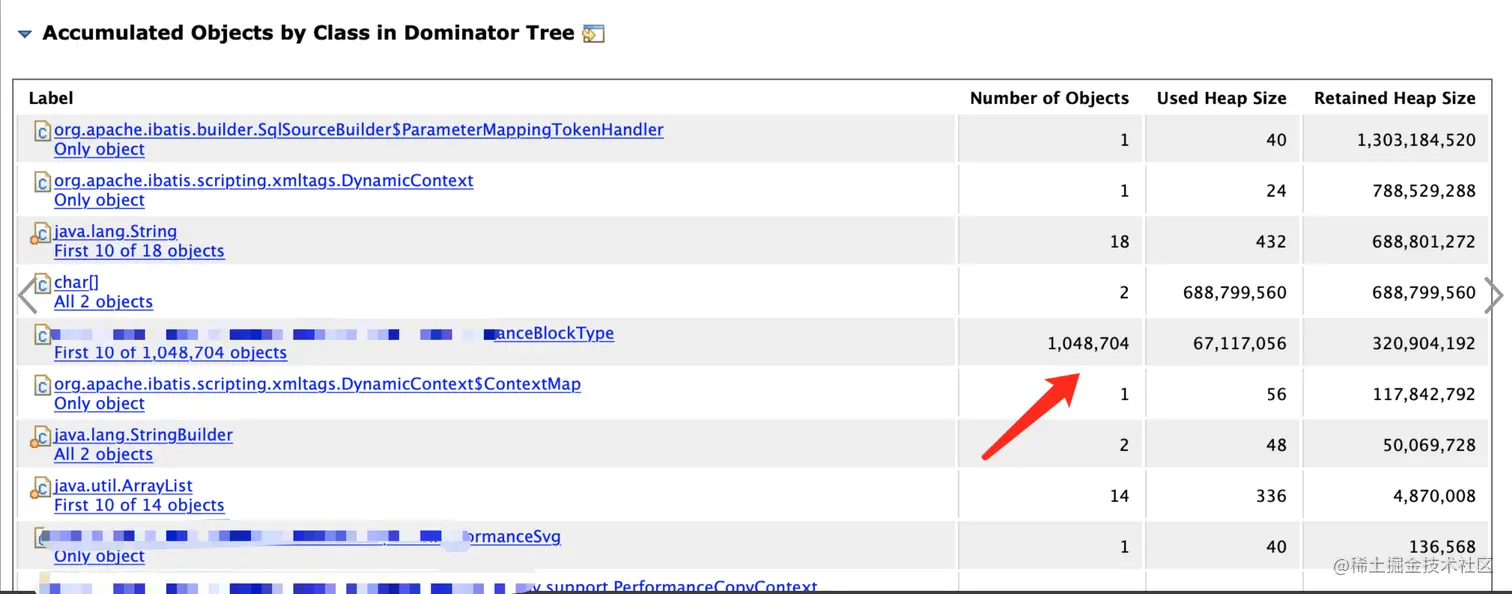Open the java.util.ArrayList class link
This screenshot has height=594, width=1512.
(123, 486)
